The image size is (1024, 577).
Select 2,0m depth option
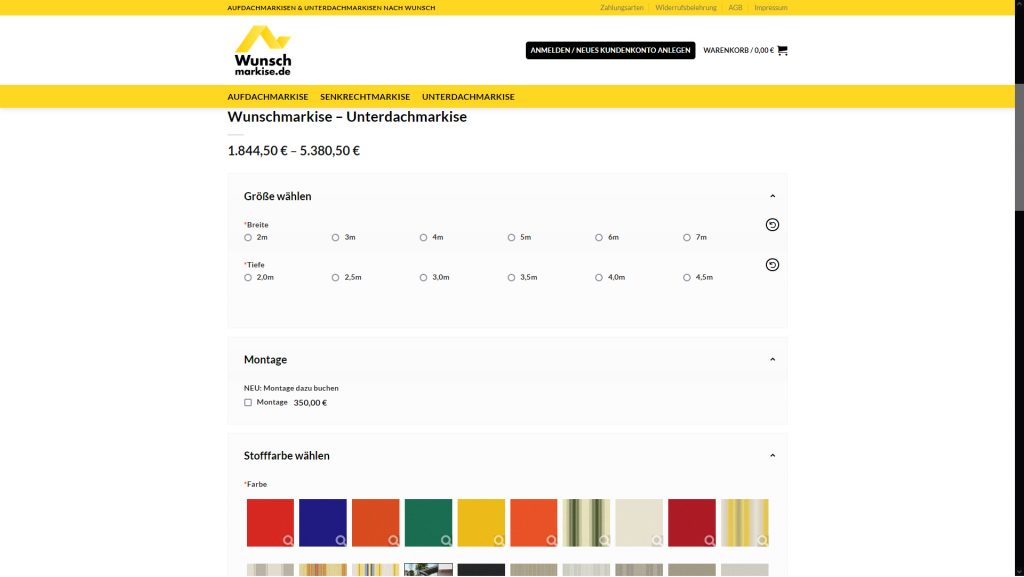click(x=248, y=277)
